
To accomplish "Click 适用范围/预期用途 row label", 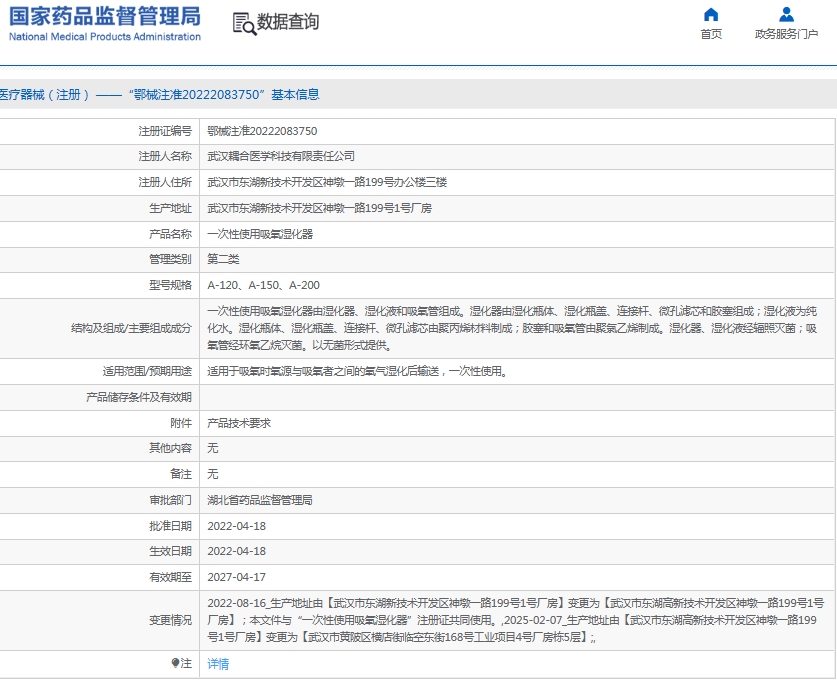I will coord(147,371).
